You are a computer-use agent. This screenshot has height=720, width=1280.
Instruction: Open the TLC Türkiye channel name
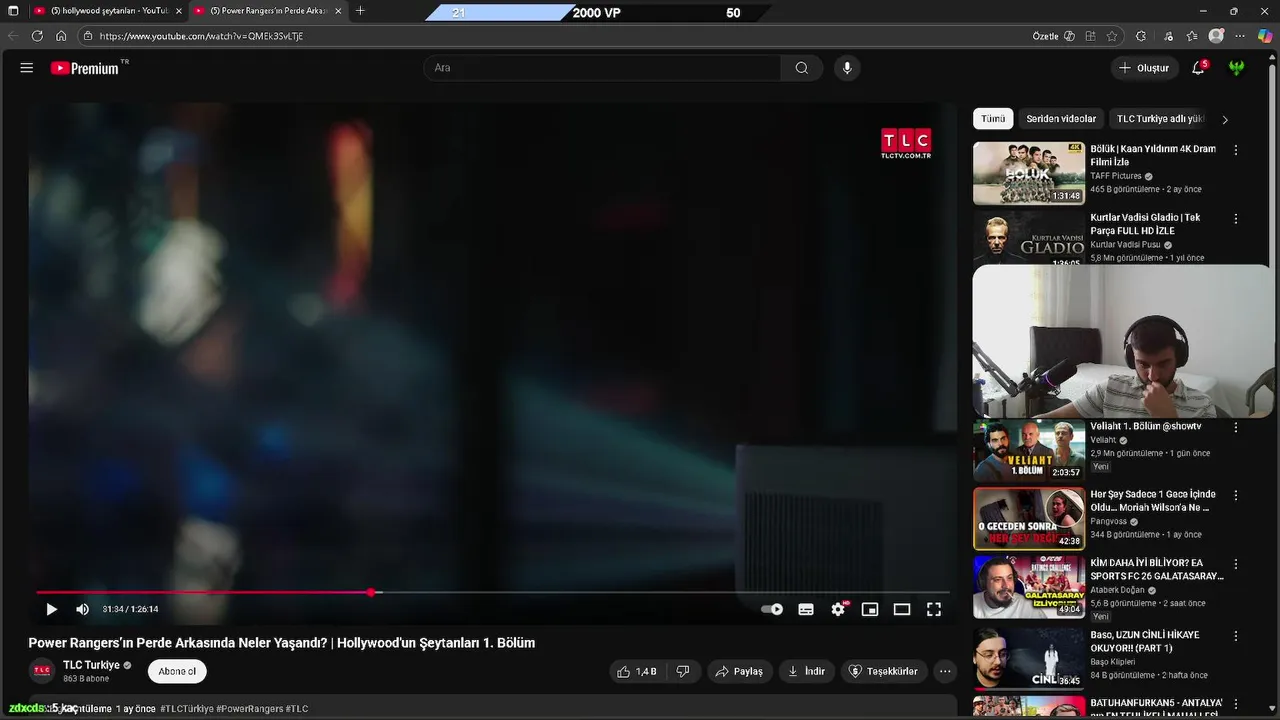[91, 665]
